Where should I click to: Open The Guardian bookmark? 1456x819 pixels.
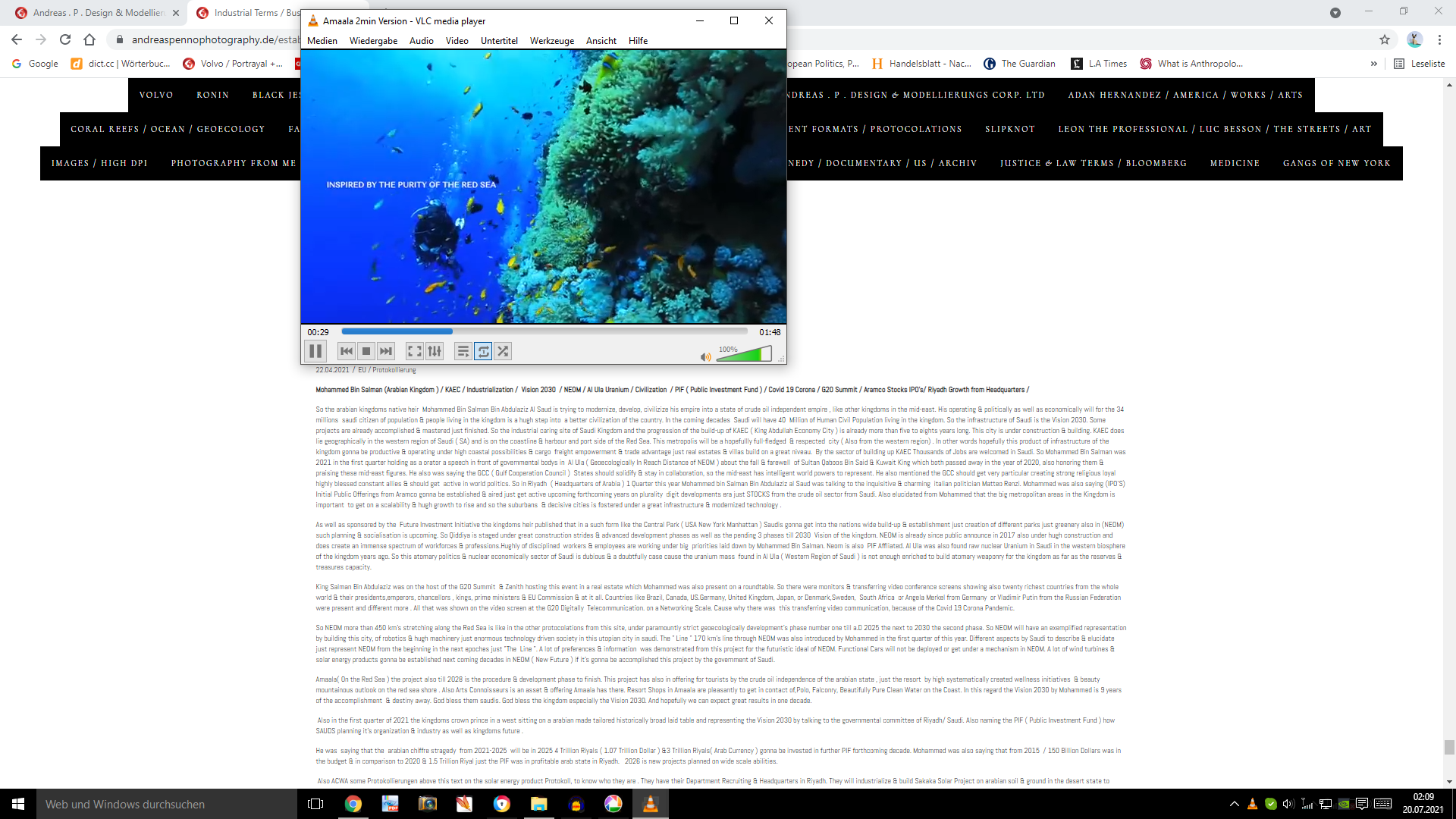click(1020, 64)
